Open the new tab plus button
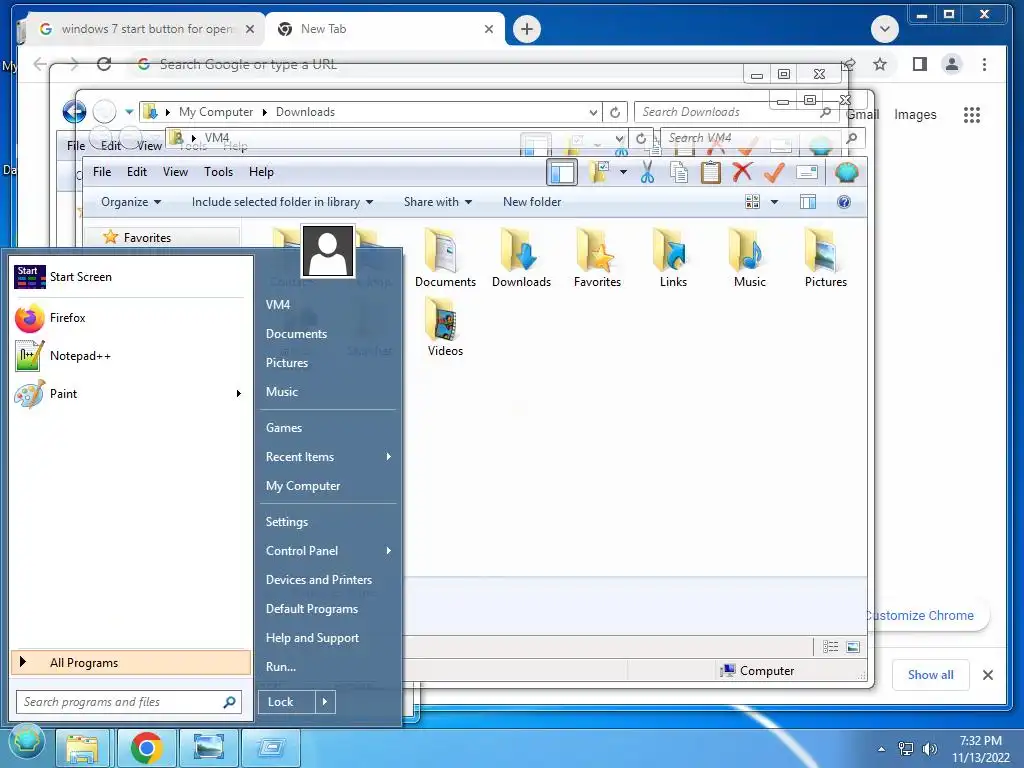Screen dimensions: 1024x768 [x=526, y=29]
